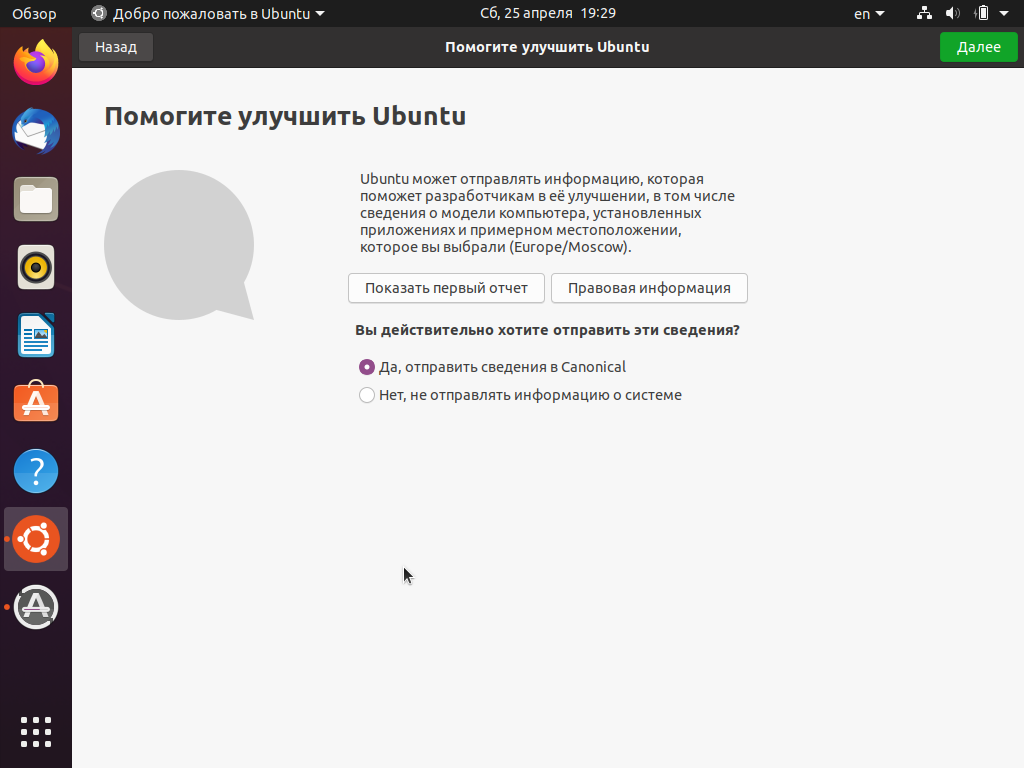The height and width of the screenshot is (768, 1024).
Task: Continue with the green Далее button
Action: pyautogui.click(x=978, y=47)
